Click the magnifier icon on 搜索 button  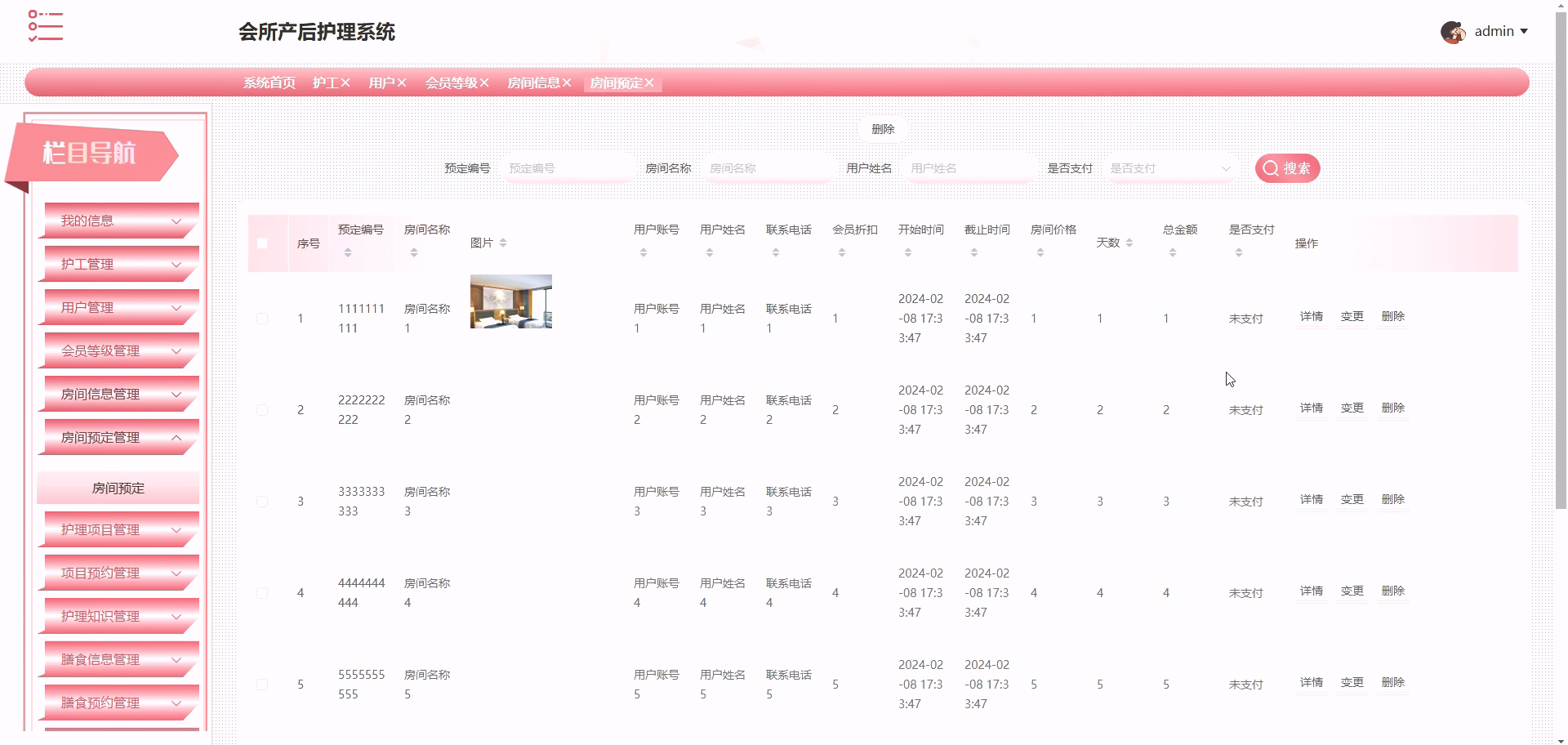click(x=1271, y=168)
